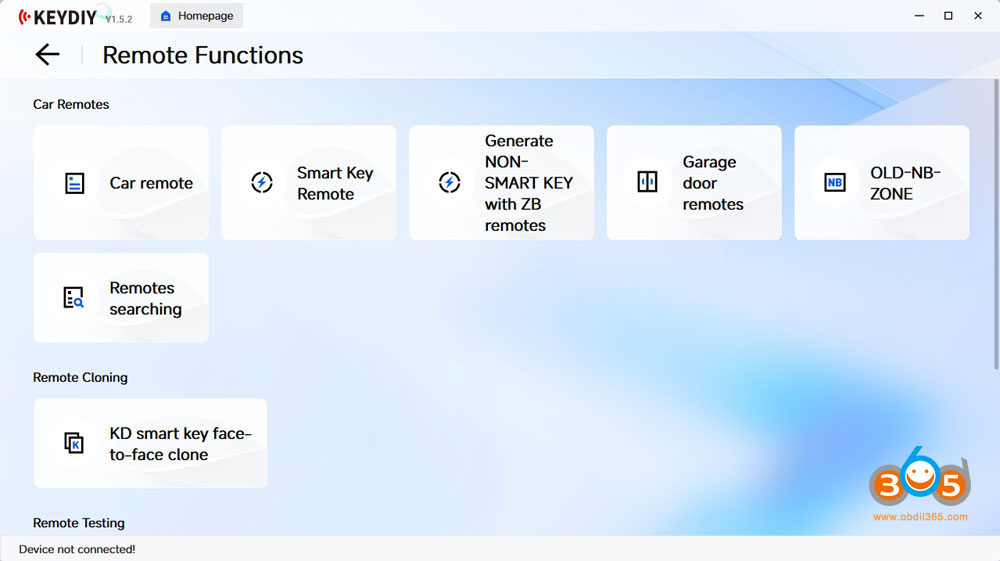Click the Smart Key Remote lightning icon
This screenshot has width=1000, height=561.
coord(261,182)
